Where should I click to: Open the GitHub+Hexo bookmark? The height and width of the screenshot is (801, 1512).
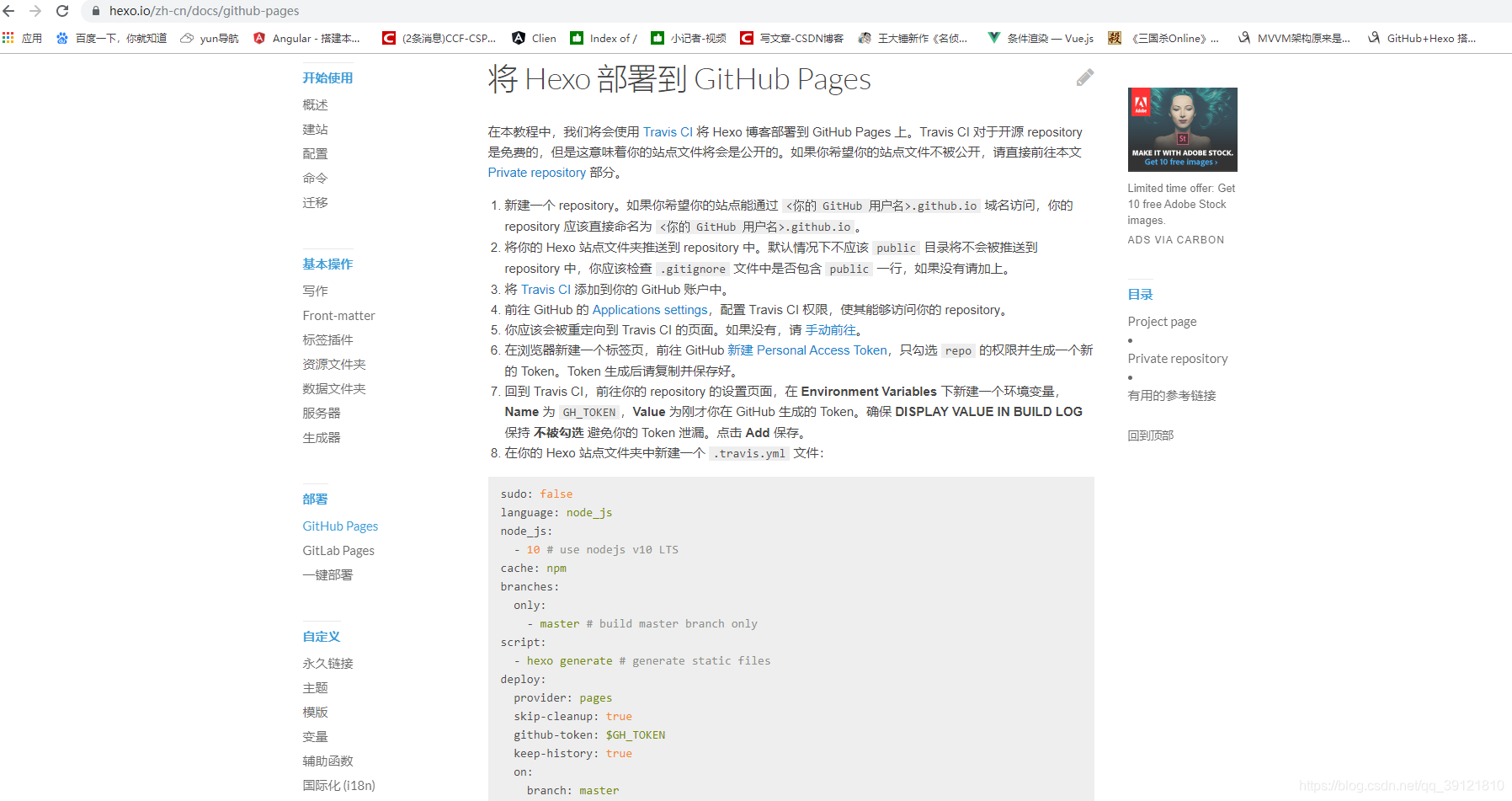tap(1421, 38)
